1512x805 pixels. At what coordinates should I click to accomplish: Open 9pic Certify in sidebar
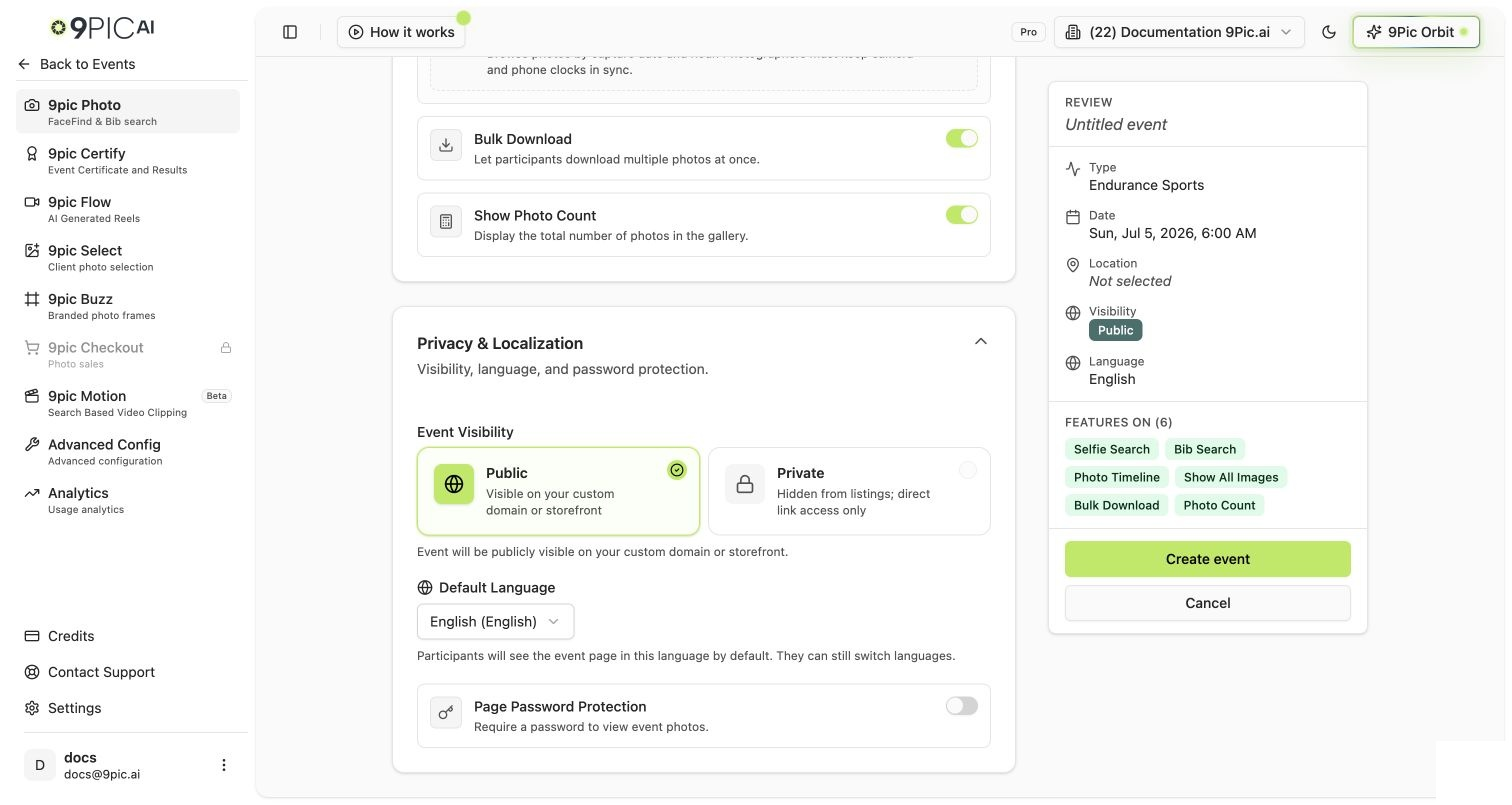tap(128, 160)
